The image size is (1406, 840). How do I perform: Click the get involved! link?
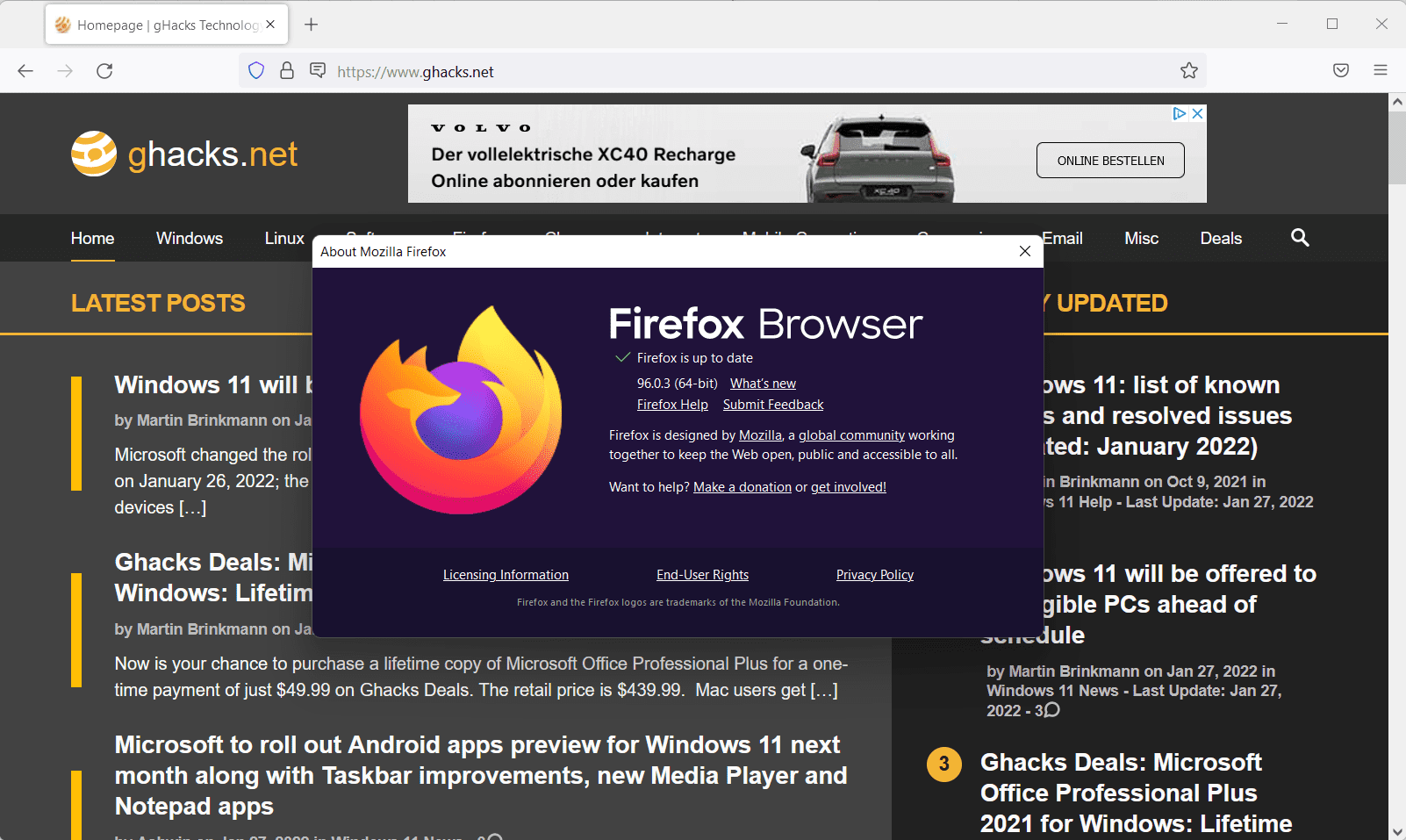[x=849, y=487]
